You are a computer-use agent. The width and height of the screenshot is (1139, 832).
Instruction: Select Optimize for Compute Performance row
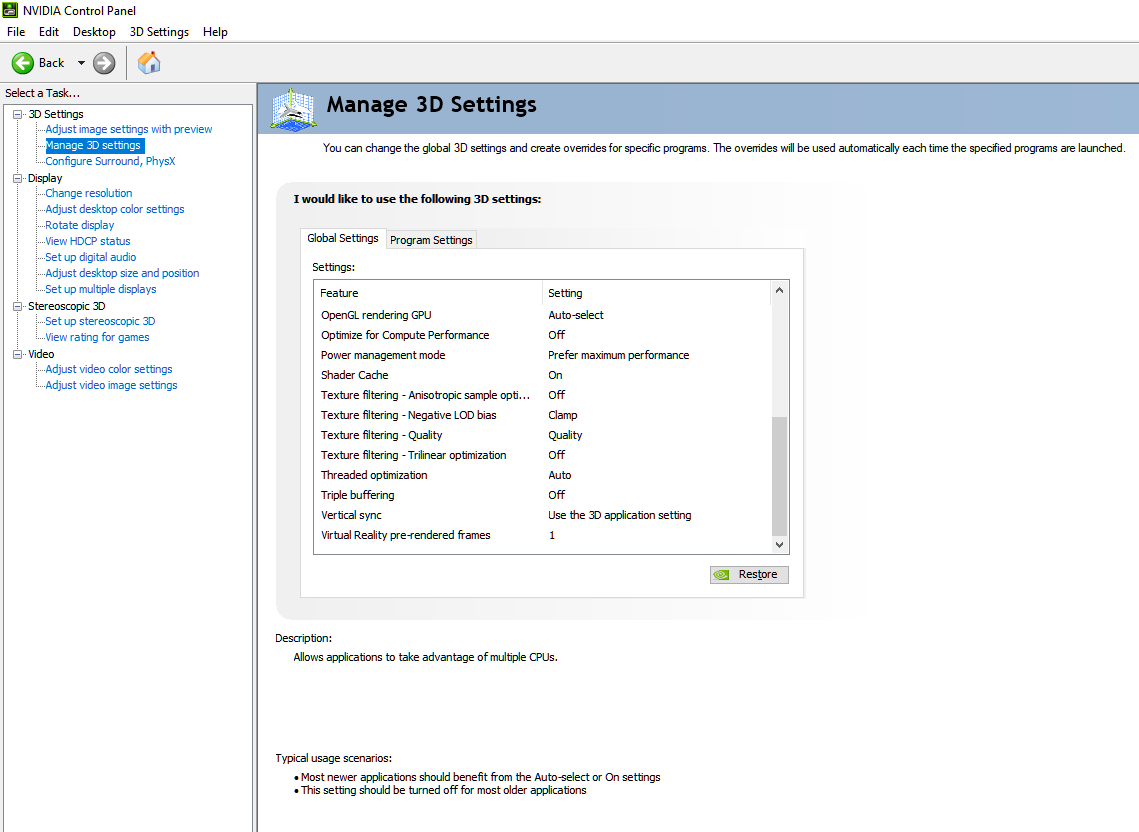tap(542, 335)
